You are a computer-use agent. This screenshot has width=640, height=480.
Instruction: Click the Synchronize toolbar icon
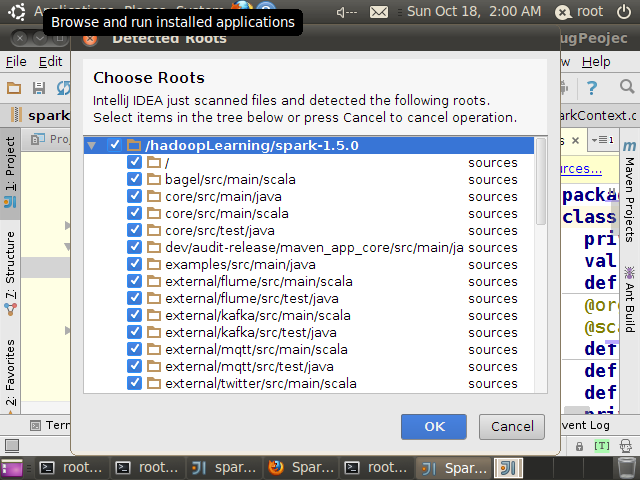[63, 87]
